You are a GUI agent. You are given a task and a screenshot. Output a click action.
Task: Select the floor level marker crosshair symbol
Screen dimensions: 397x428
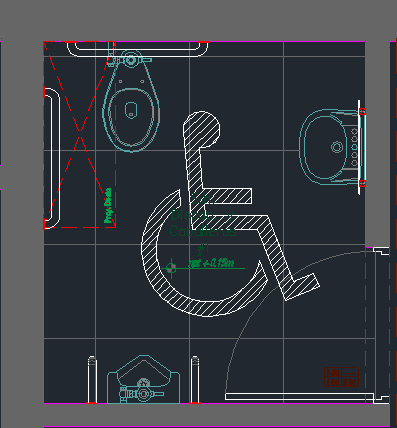[x=171, y=268]
